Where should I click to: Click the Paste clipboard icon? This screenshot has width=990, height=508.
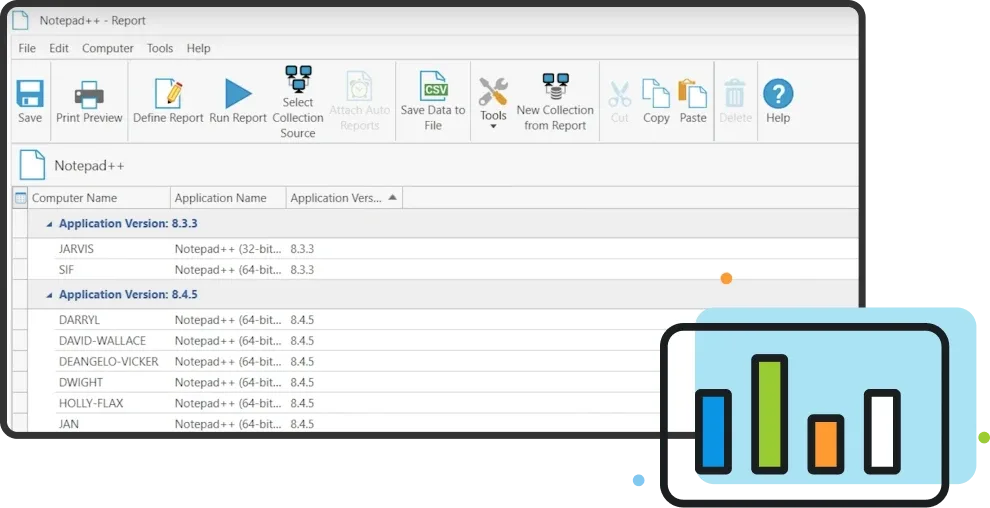[x=693, y=93]
